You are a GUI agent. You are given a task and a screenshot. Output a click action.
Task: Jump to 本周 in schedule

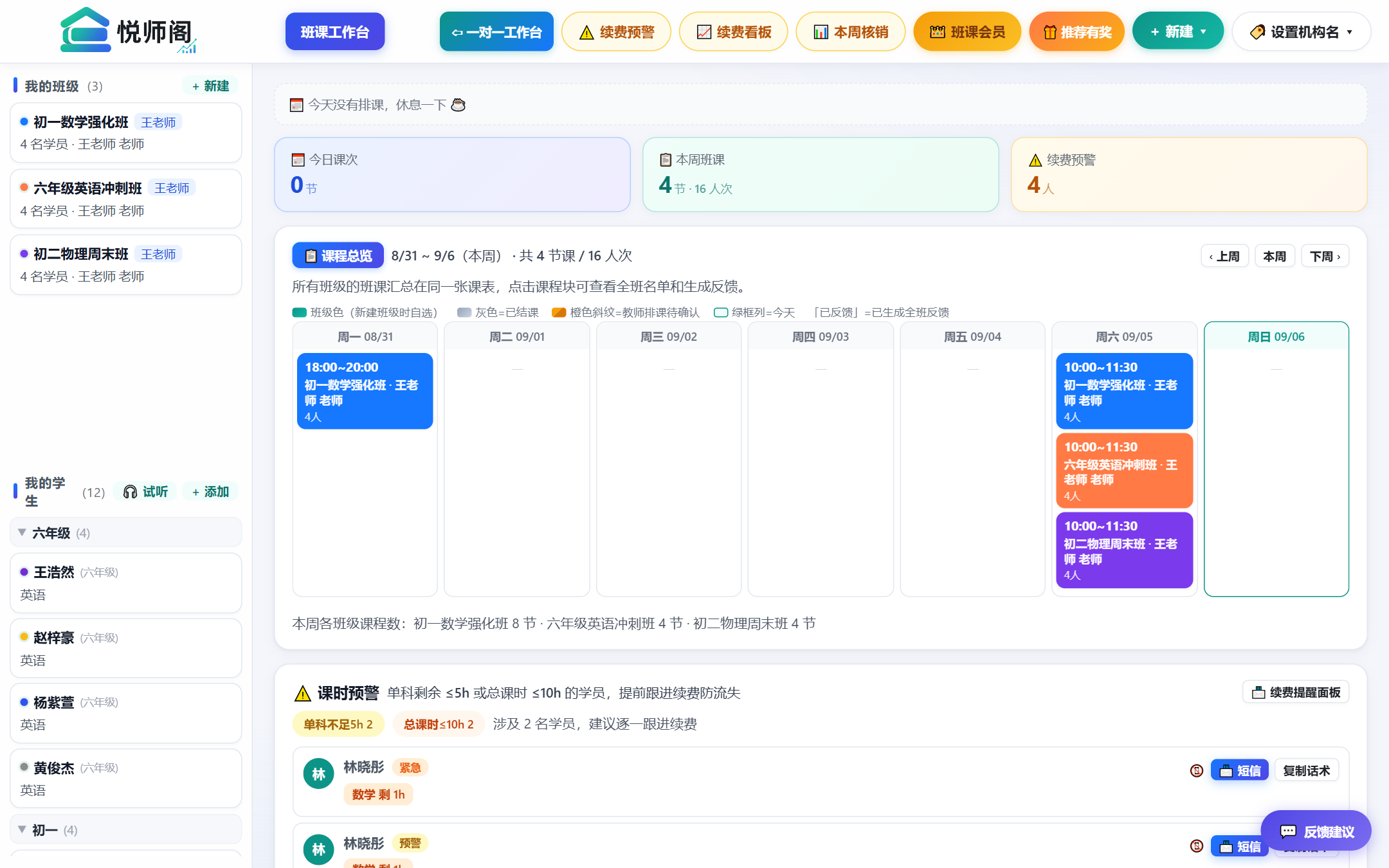(x=1275, y=256)
